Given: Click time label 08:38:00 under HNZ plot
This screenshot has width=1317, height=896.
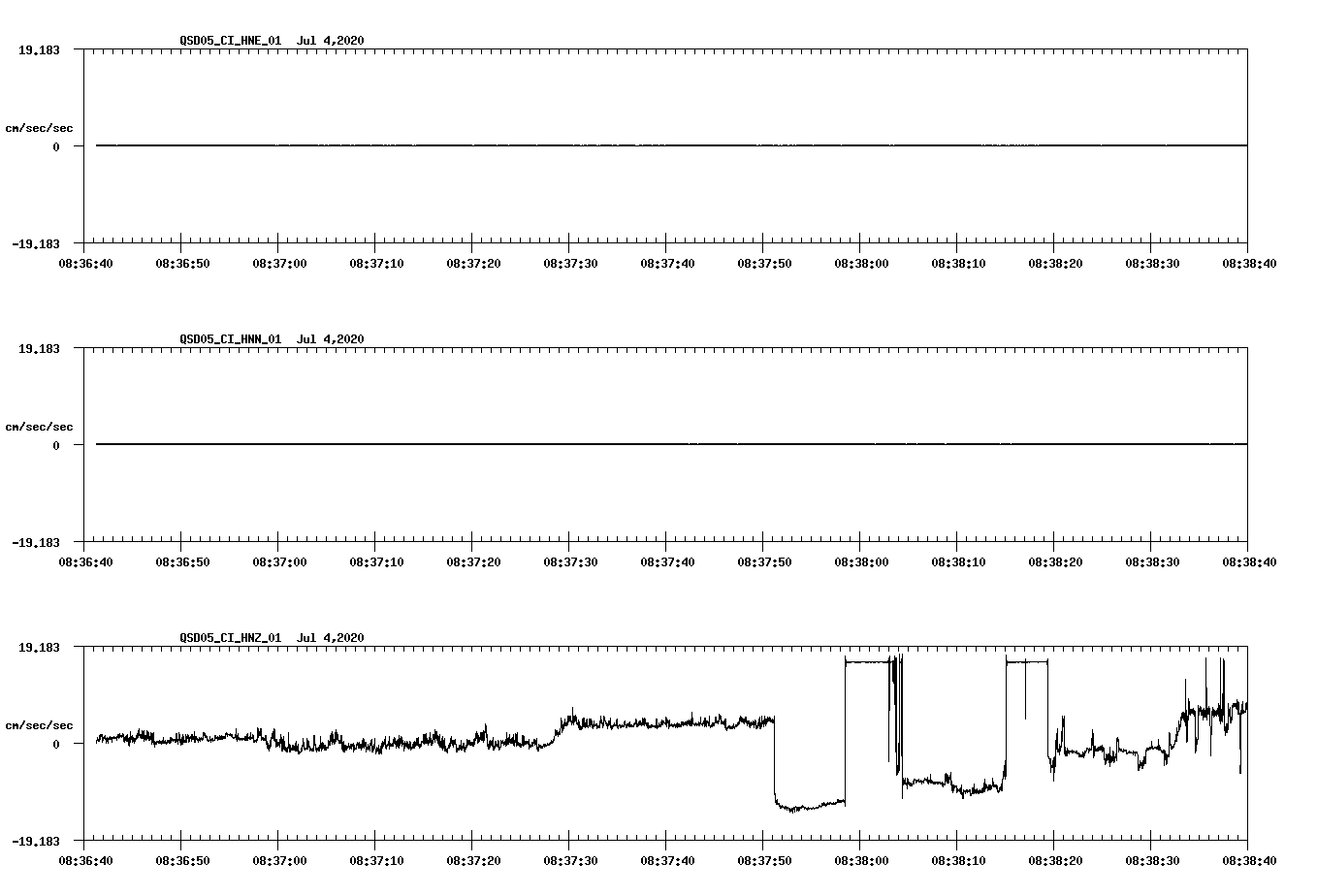Looking at the screenshot, I should click(x=861, y=861).
